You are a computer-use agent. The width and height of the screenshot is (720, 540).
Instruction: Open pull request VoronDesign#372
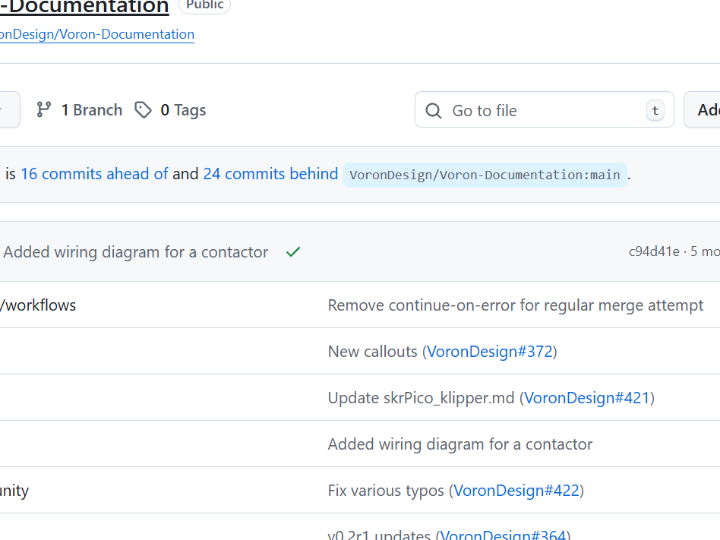490,351
